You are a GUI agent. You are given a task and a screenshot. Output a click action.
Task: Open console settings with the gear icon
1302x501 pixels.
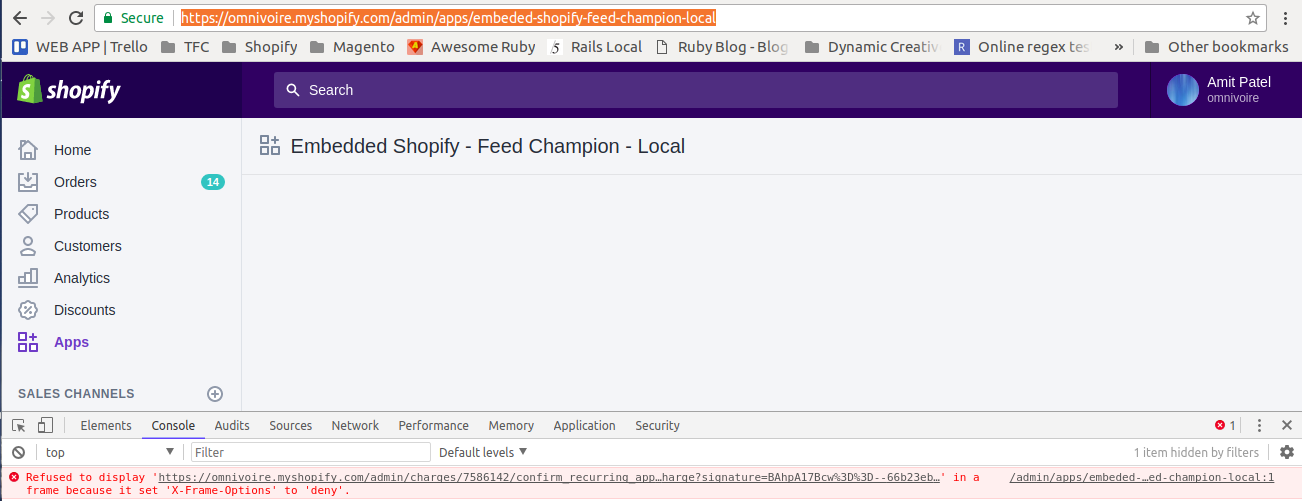[1287, 452]
